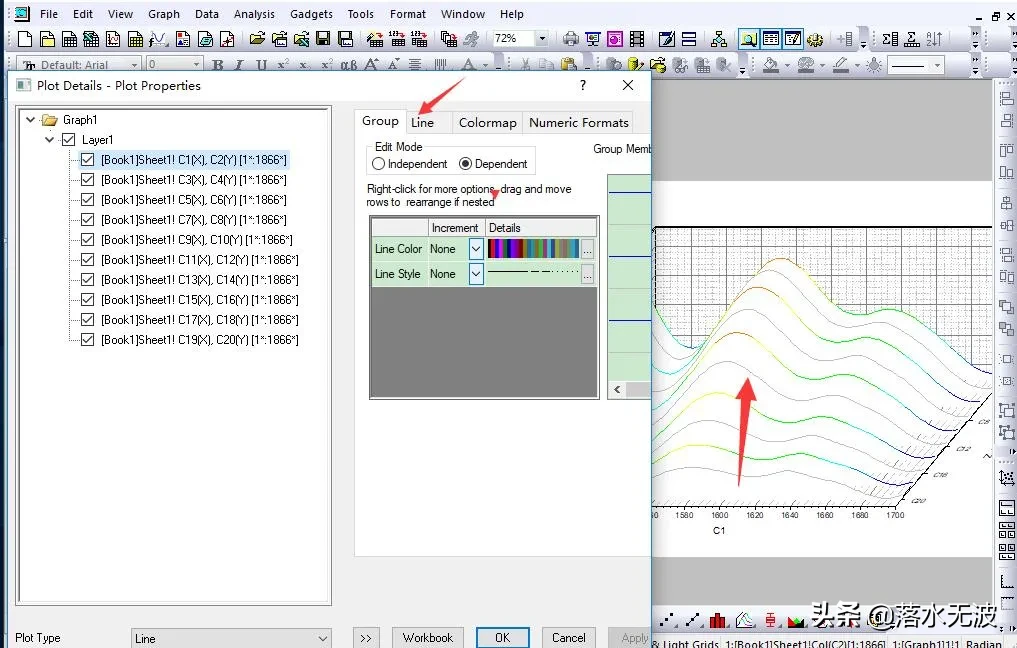Viewport: 1017px width, 648px height.
Task: Click OK to confirm plot details
Action: coord(502,638)
